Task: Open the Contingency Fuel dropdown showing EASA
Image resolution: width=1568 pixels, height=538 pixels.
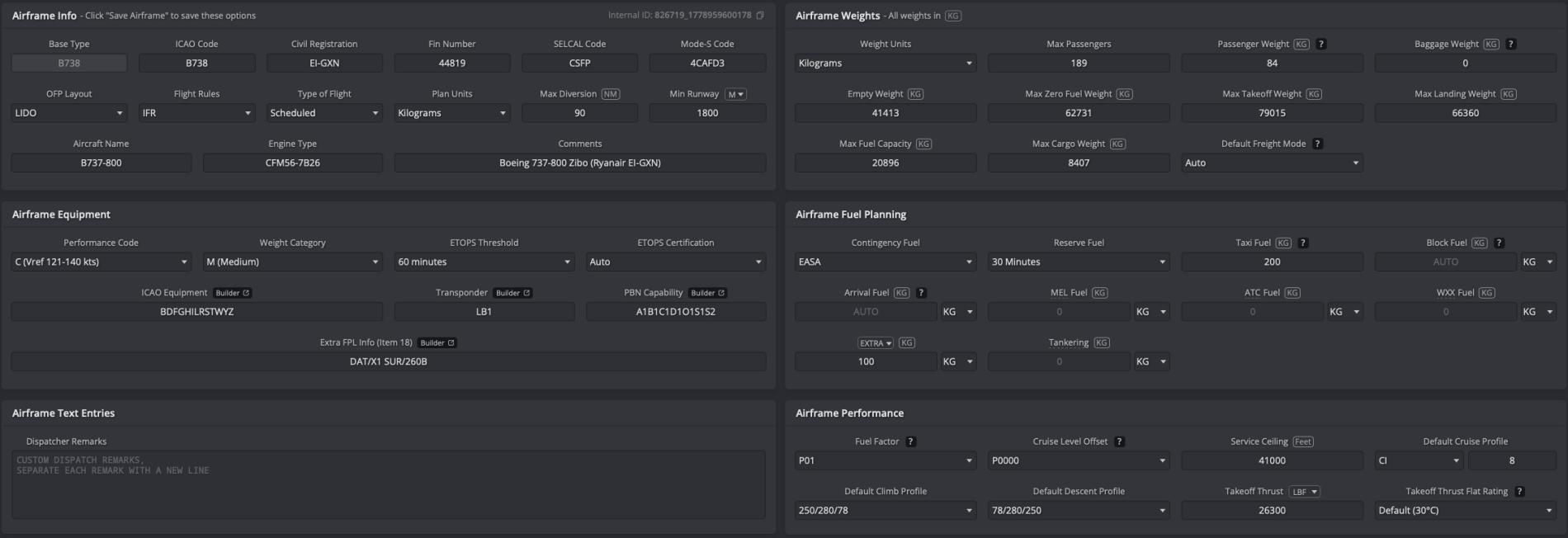Action: point(886,262)
